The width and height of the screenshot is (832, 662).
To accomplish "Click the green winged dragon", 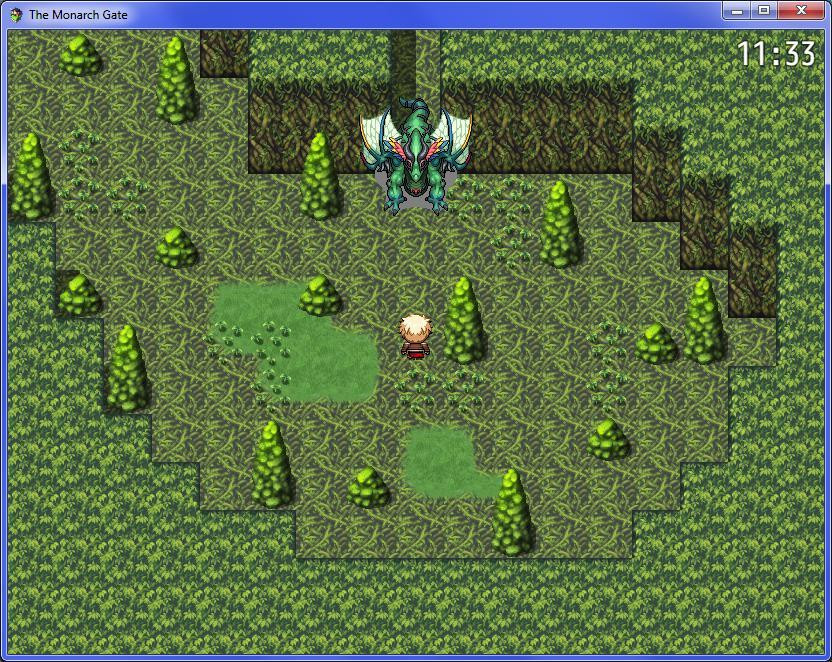I will click(x=415, y=155).
